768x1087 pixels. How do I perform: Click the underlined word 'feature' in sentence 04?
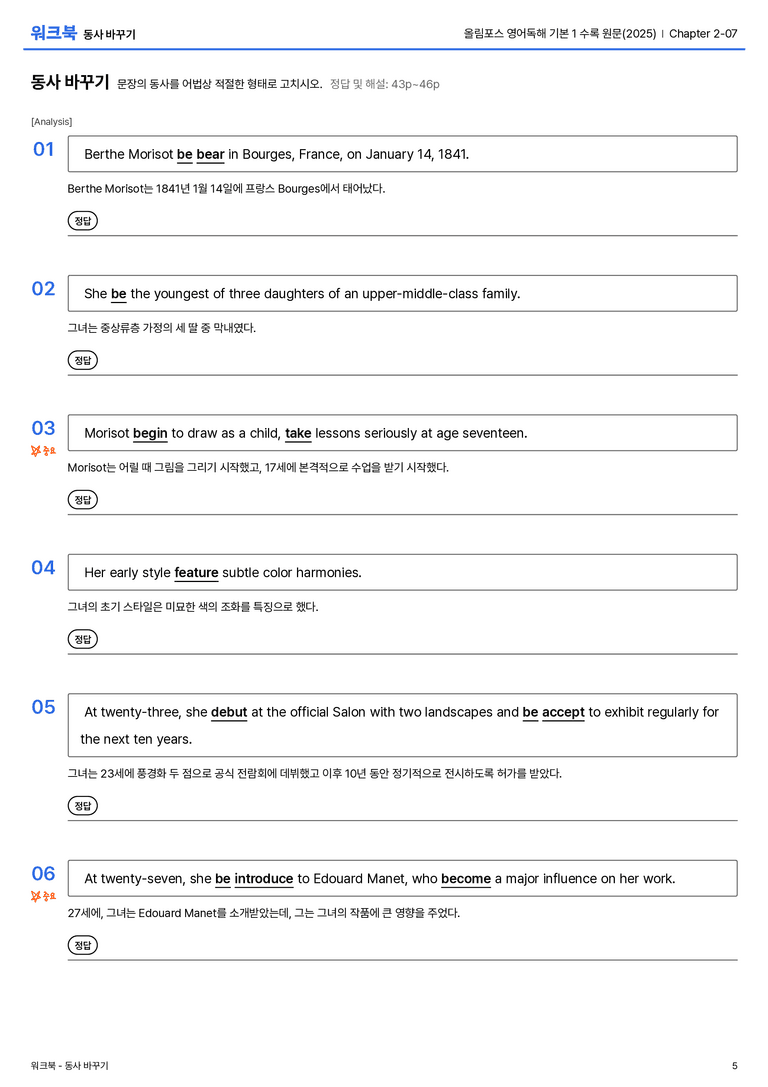tap(196, 573)
